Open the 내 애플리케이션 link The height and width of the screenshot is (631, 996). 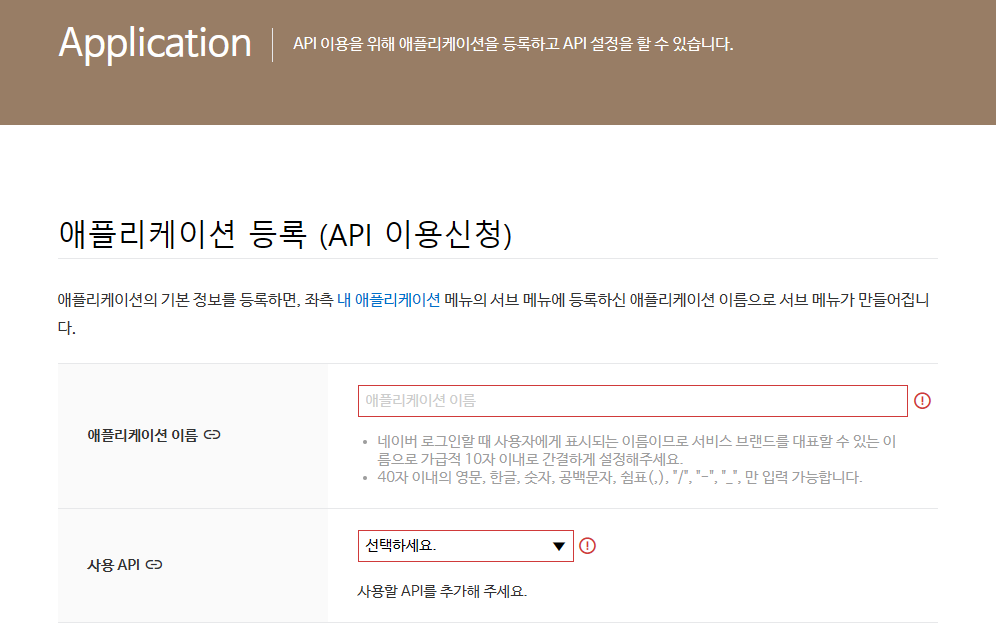point(389,300)
